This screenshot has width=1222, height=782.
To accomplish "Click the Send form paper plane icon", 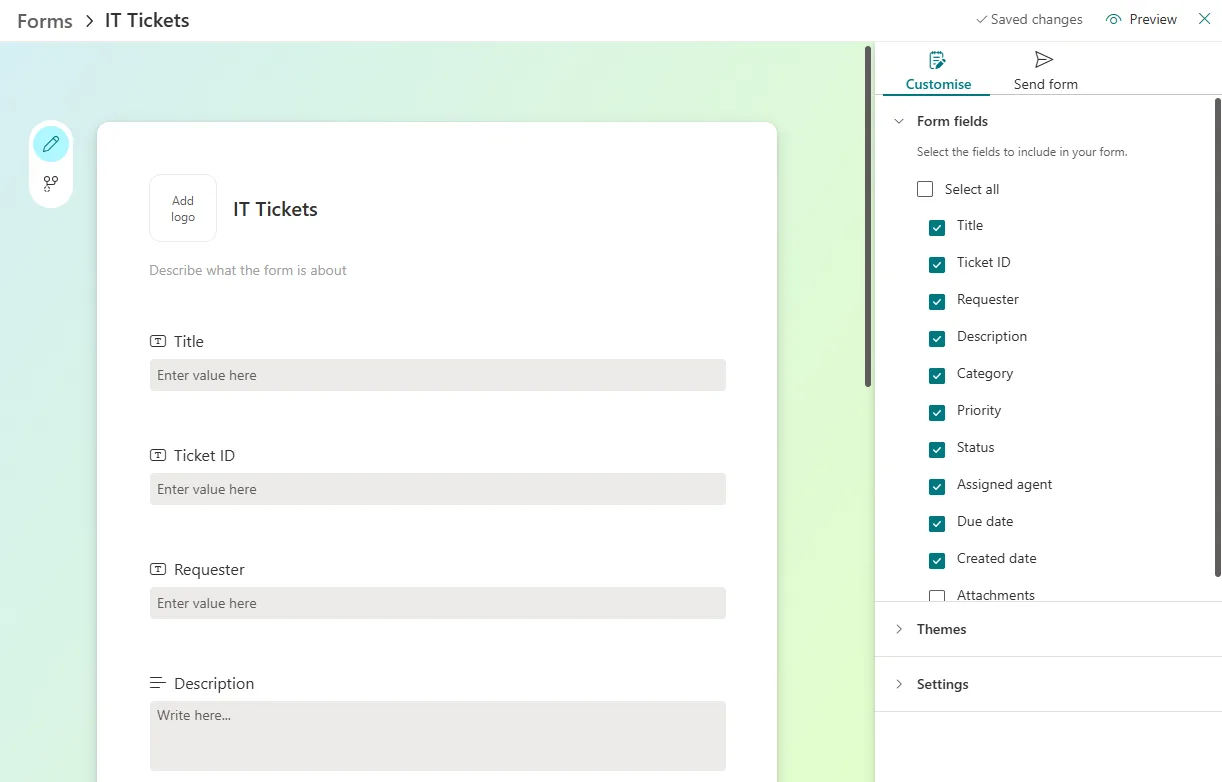I will click(1044, 60).
